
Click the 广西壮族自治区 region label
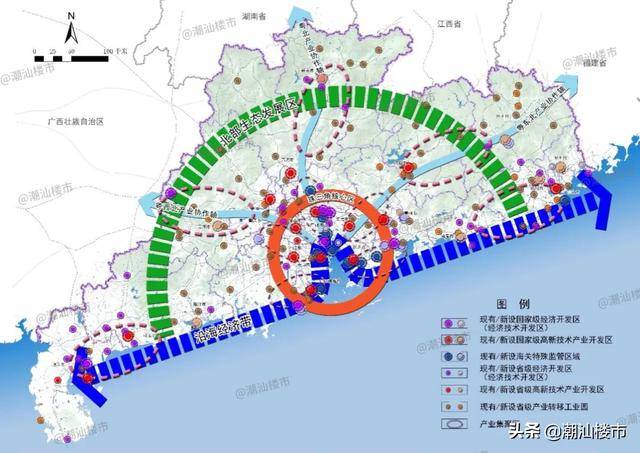pyautogui.click(x=83, y=120)
